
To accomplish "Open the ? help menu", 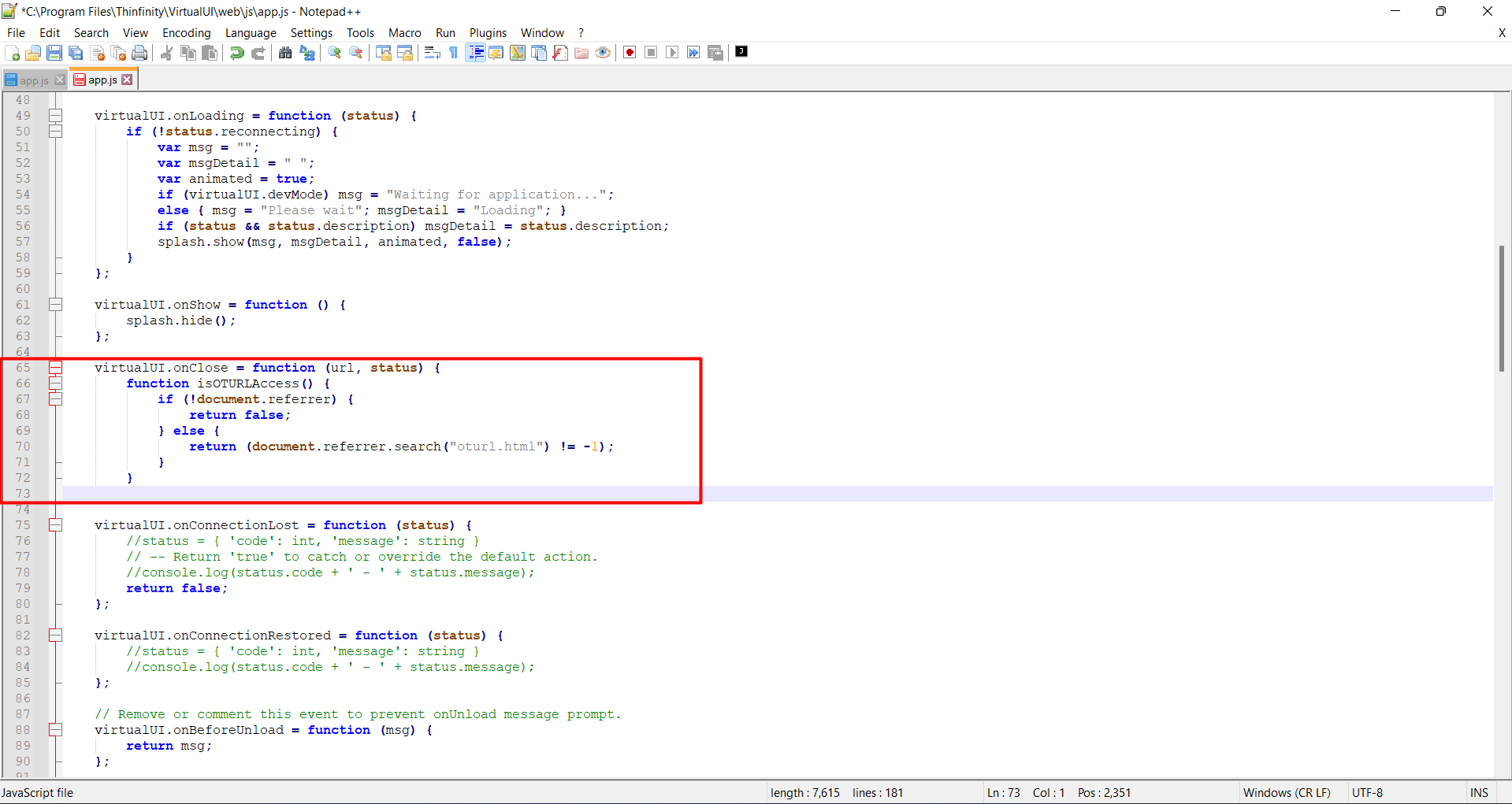I will point(581,33).
